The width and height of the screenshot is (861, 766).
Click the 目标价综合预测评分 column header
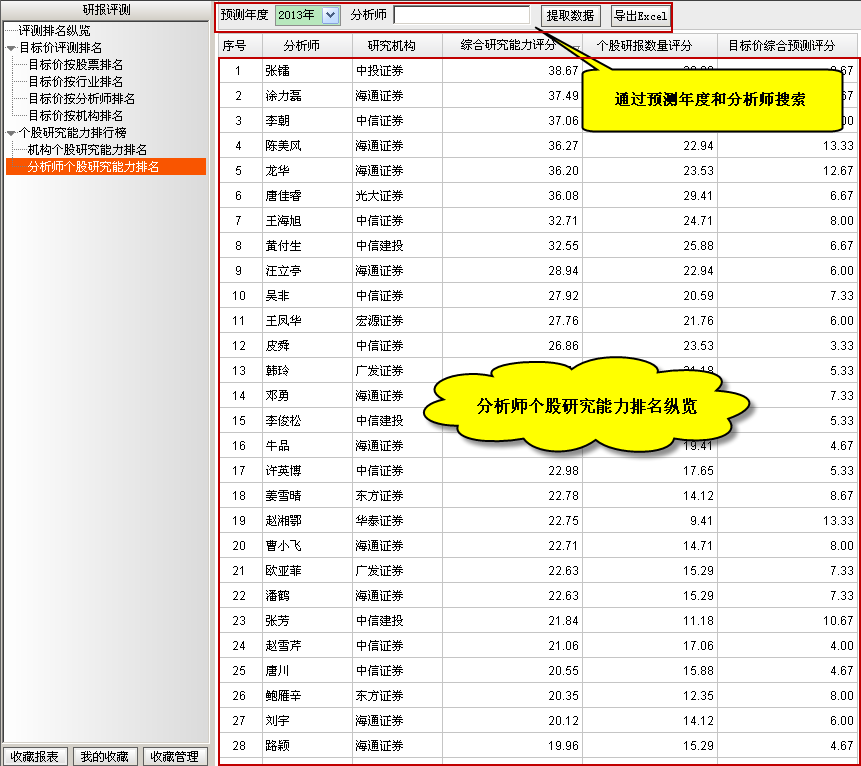[x=782, y=45]
